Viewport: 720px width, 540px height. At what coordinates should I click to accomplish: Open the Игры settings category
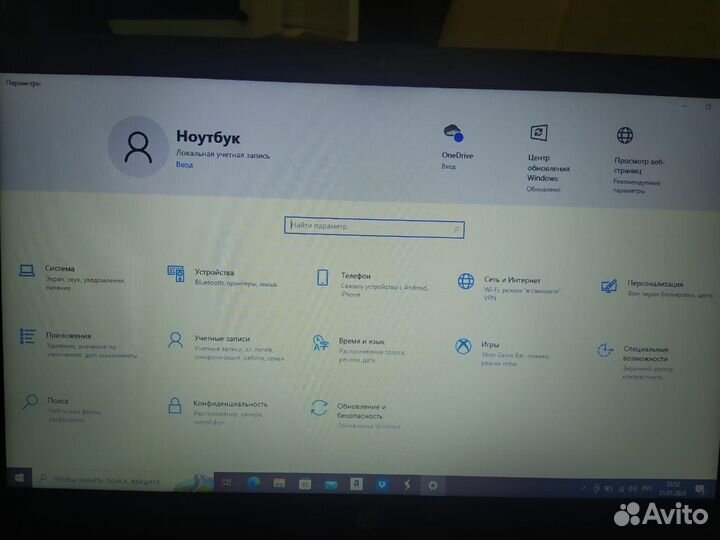[x=502, y=354]
